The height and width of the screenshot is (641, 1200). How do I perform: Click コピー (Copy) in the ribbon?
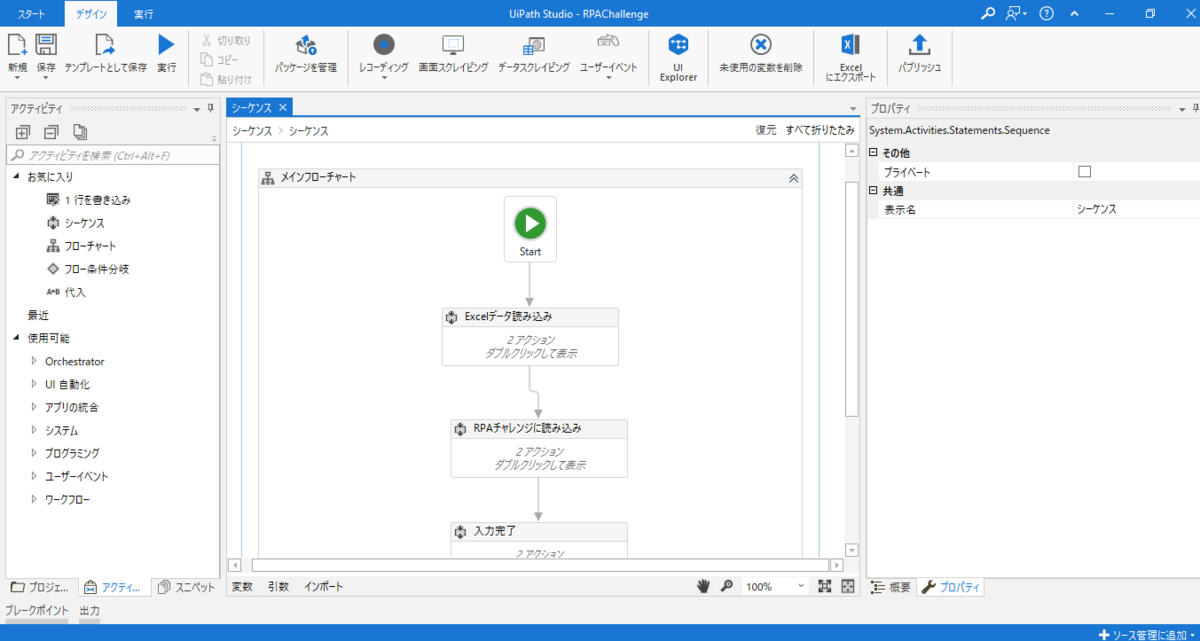[x=220, y=60]
